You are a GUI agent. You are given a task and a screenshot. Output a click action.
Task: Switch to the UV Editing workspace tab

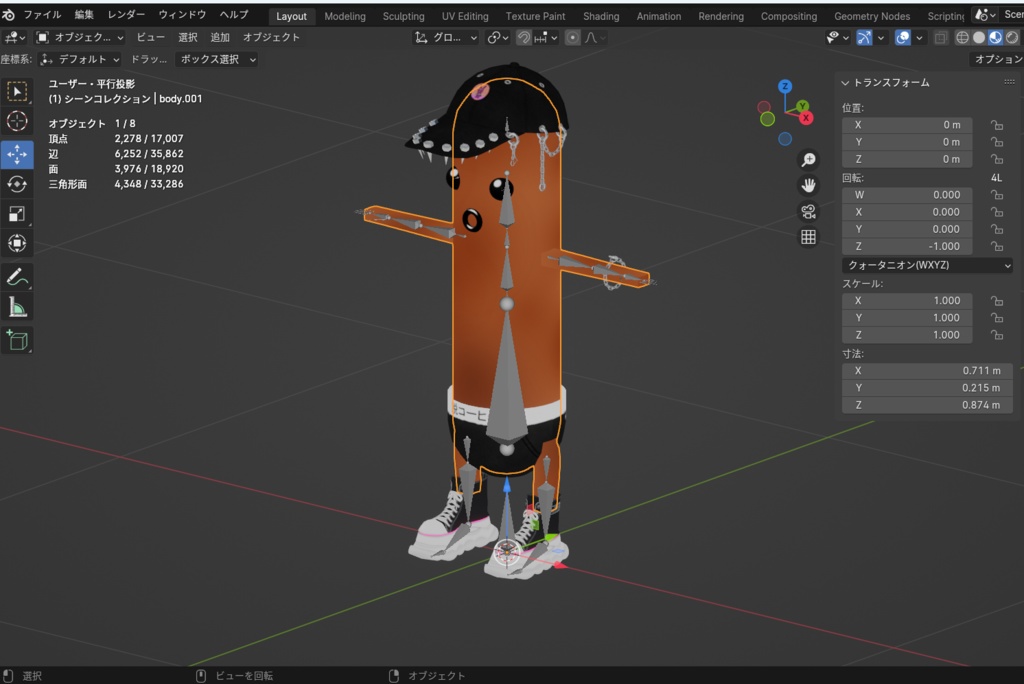tap(465, 16)
